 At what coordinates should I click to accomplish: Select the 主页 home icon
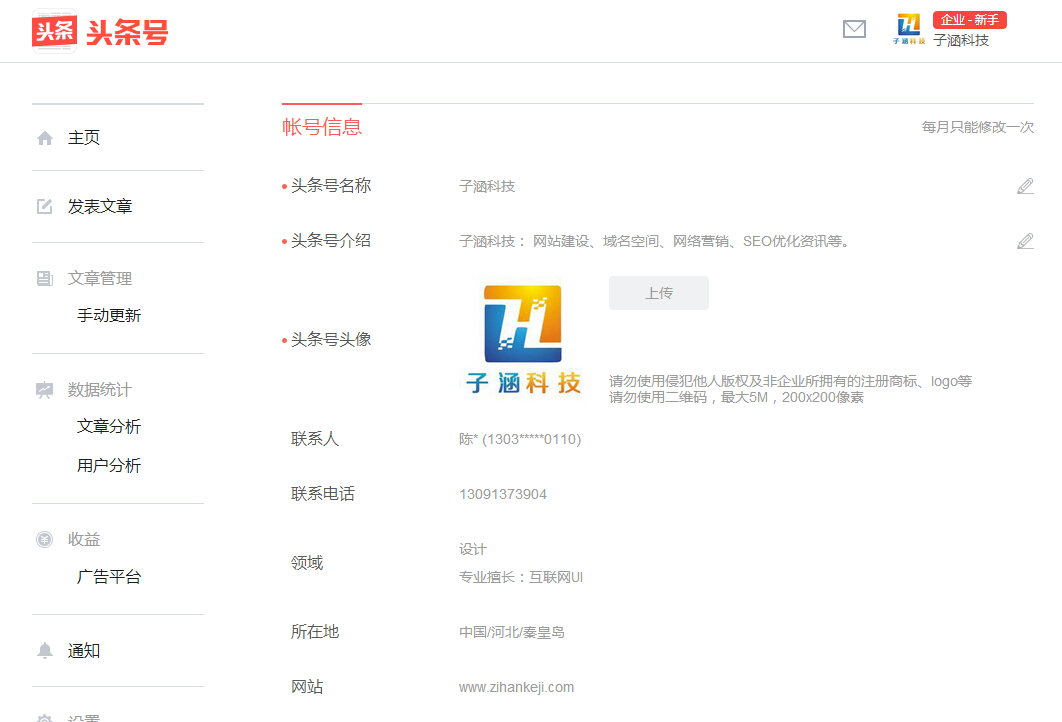pos(44,137)
